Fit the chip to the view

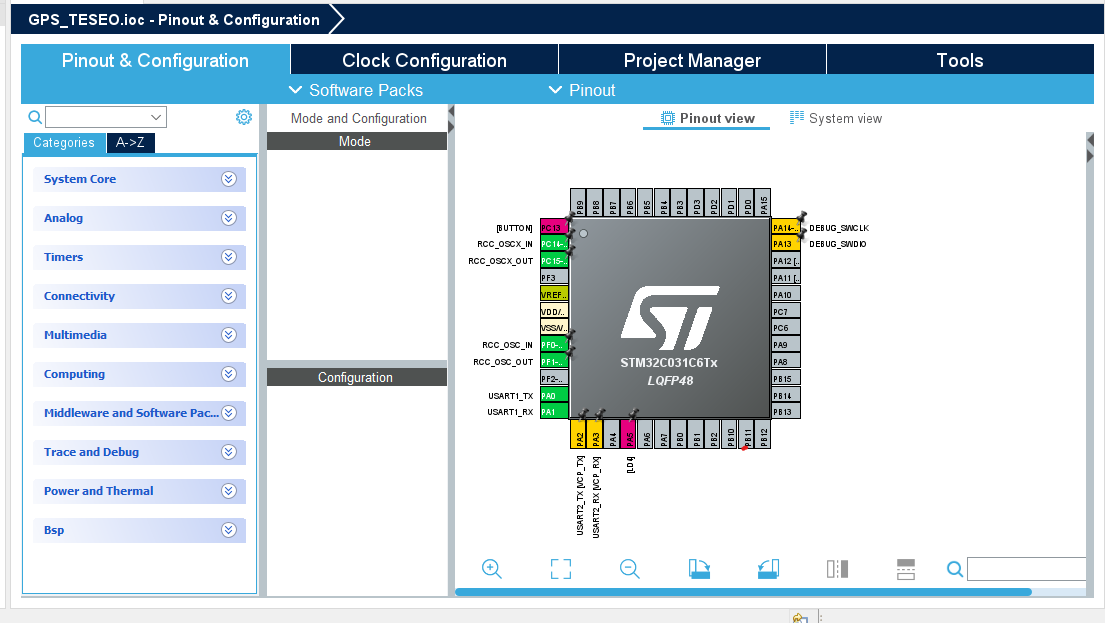[560, 569]
